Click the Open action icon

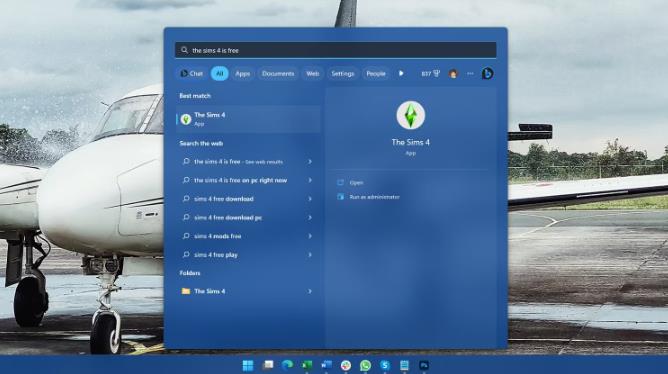click(x=340, y=182)
